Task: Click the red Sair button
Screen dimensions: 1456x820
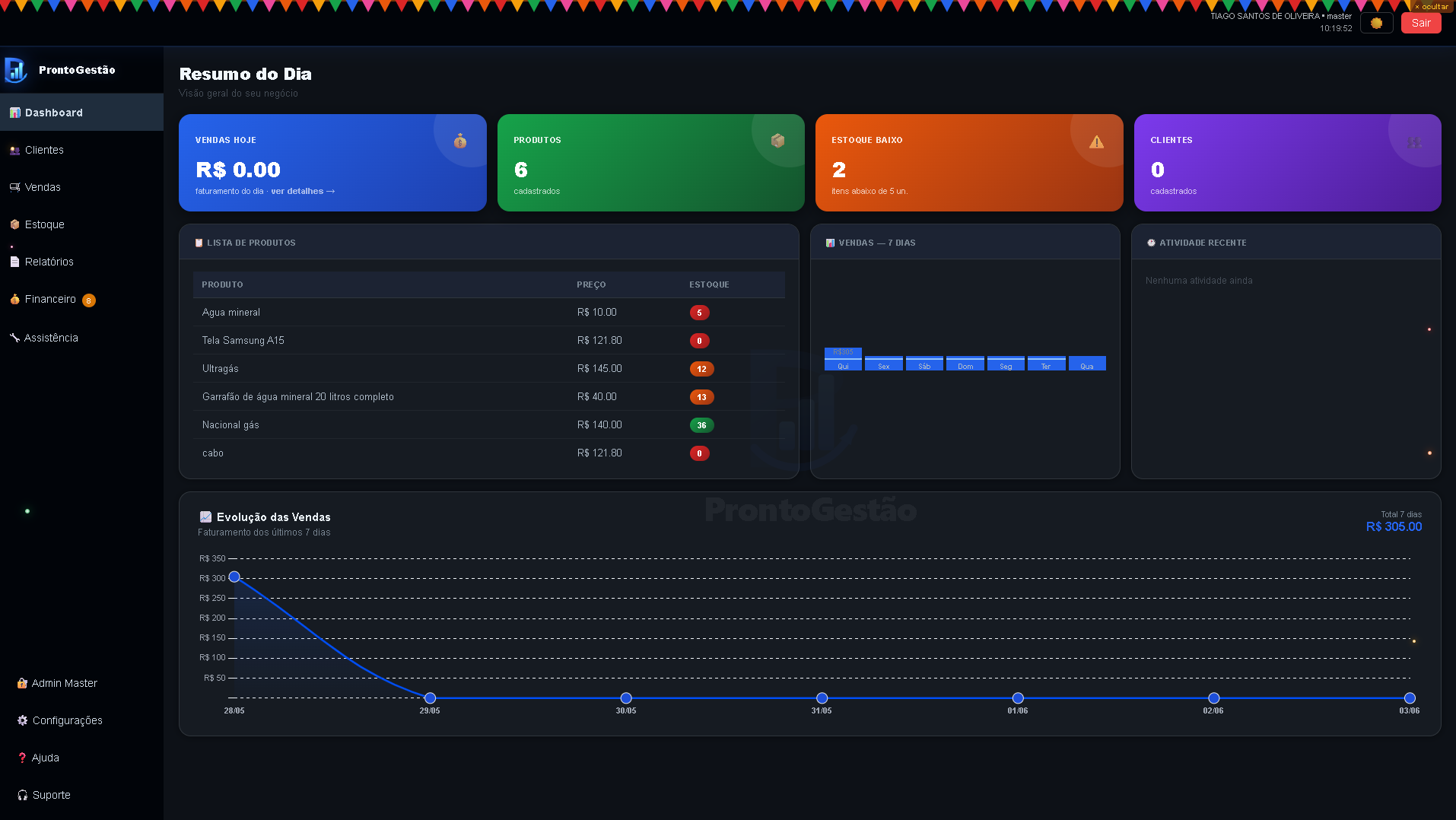Action: click(x=1421, y=23)
